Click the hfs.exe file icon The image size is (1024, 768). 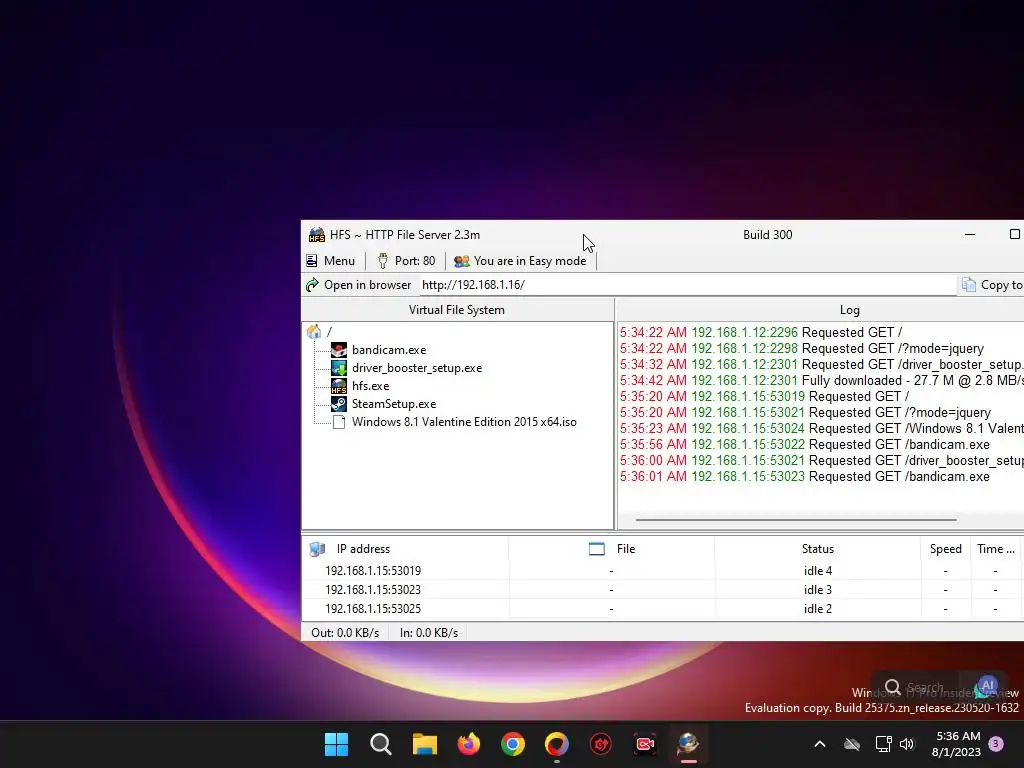(x=338, y=386)
